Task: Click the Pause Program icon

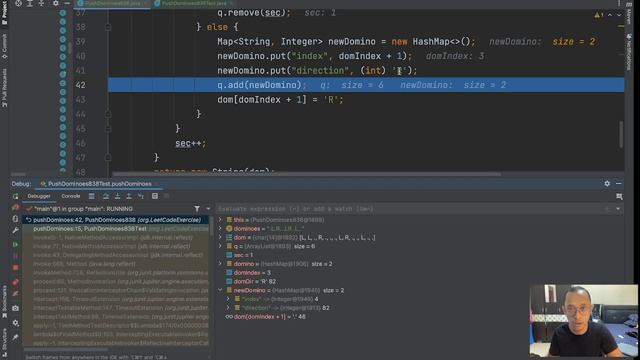Action: pos(16,256)
